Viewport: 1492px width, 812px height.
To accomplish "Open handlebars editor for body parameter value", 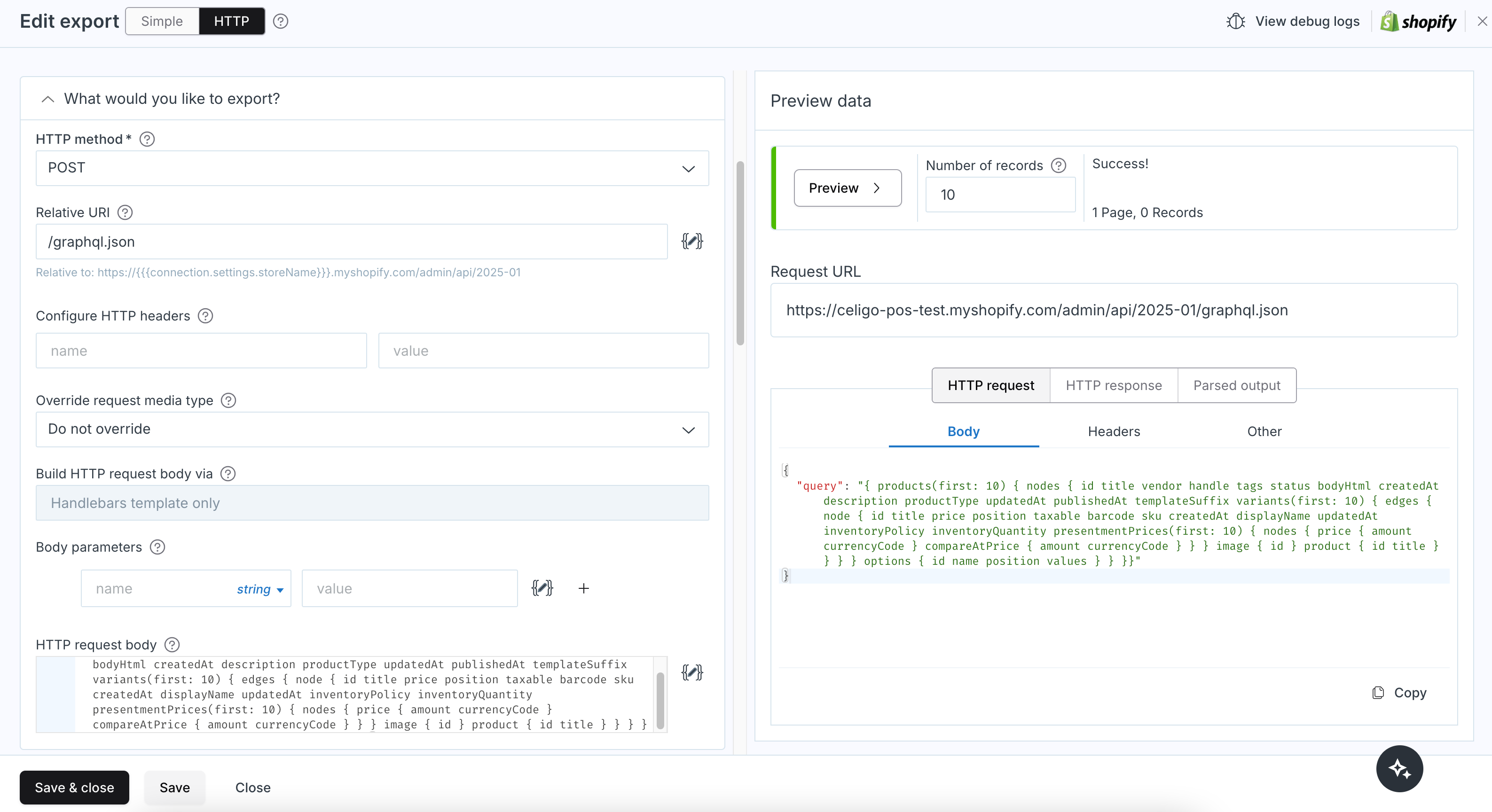I will click(542, 588).
